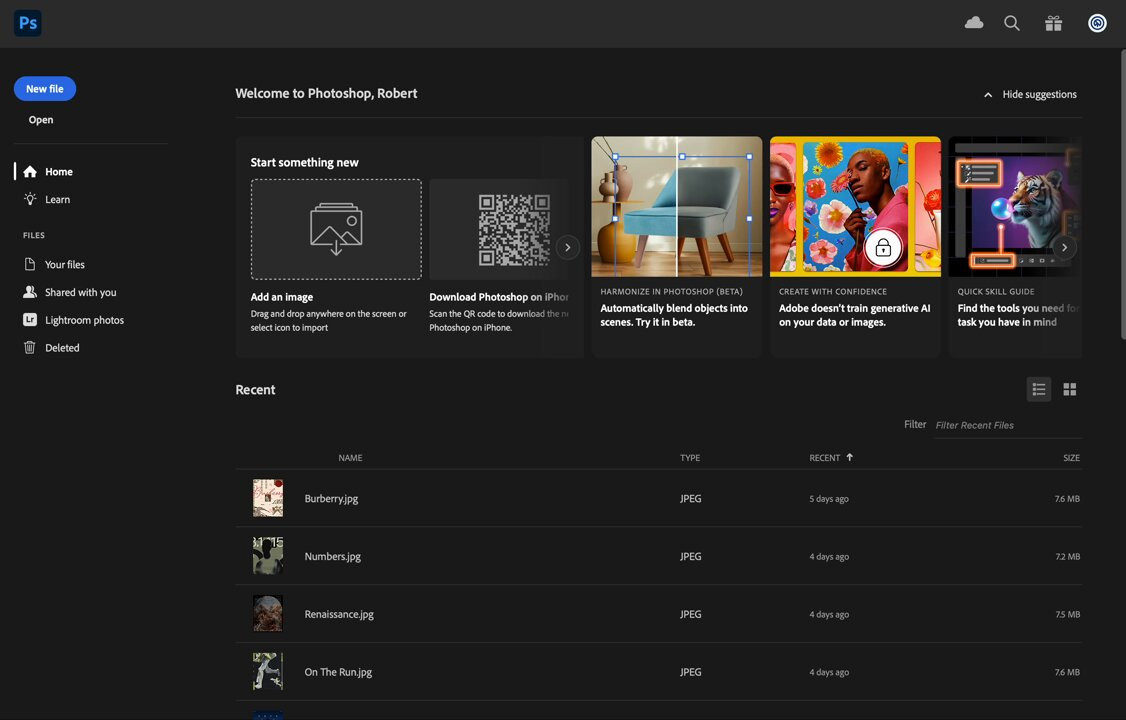The width and height of the screenshot is (1126, 720).
Task: Click the Lightroom Lr icon
Action: click(29, 319)
